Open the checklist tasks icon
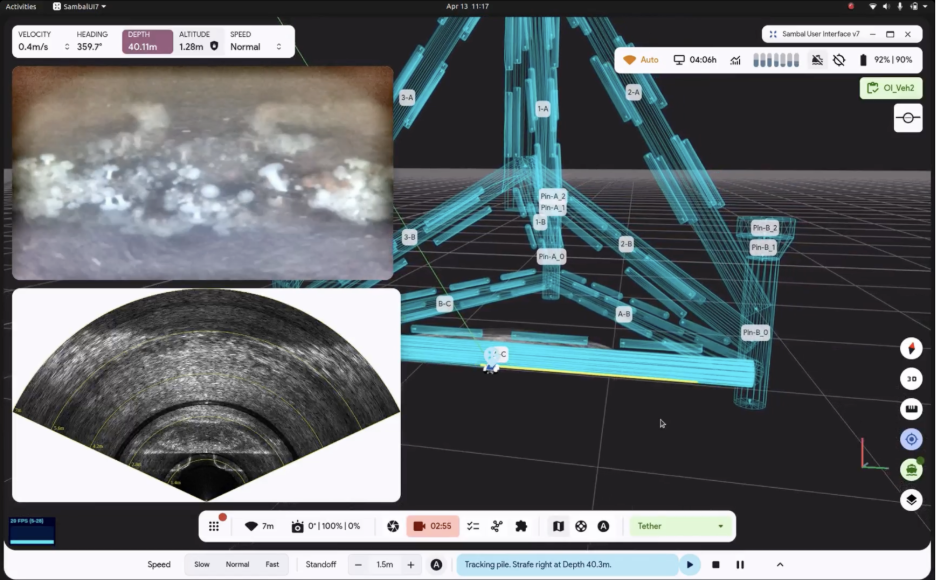 tap(473, 526)
